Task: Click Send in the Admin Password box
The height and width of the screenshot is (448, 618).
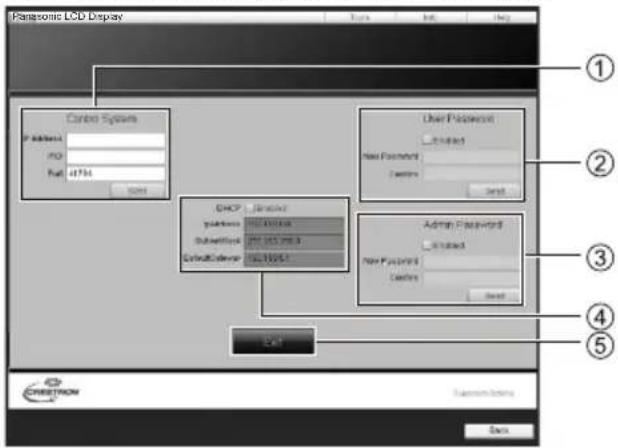Action: 495,296
